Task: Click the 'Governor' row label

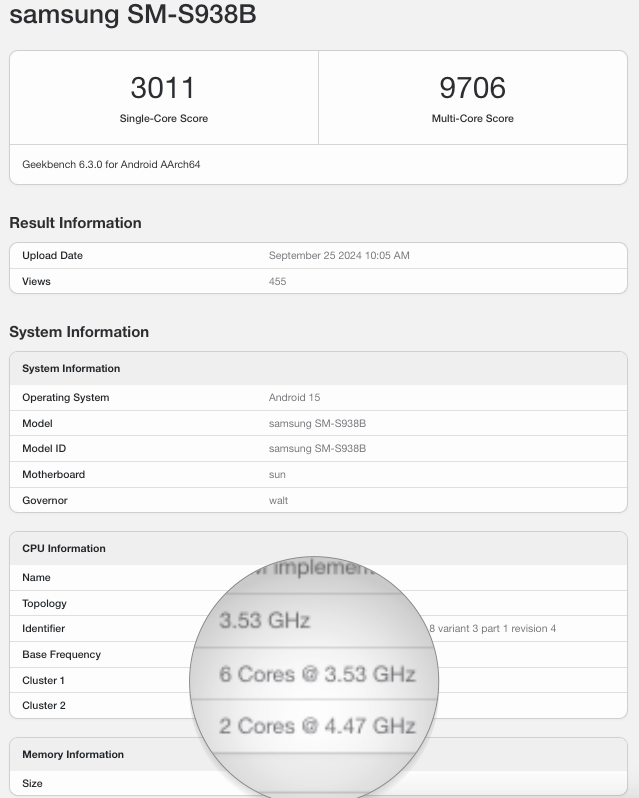Action: [45, 500]
